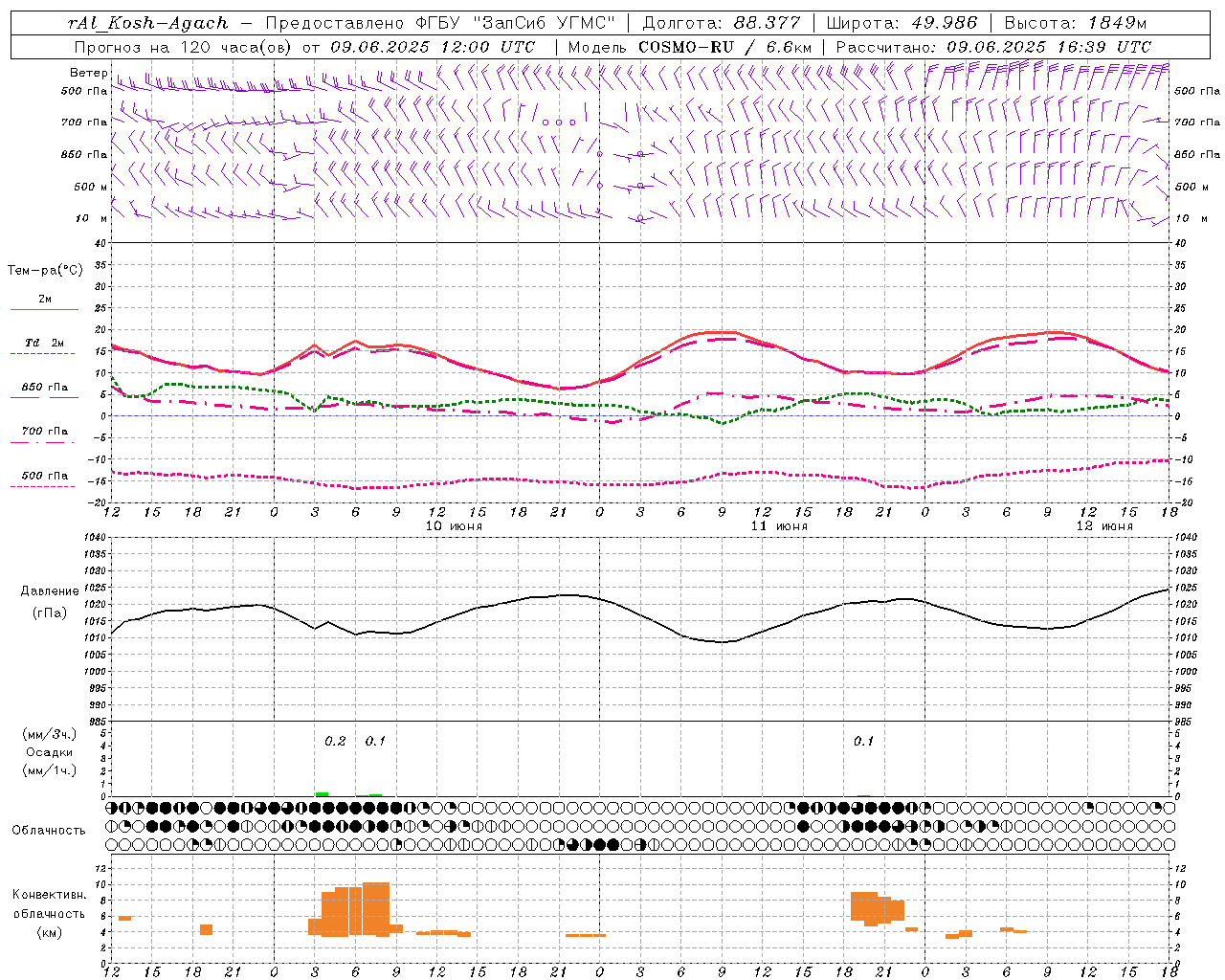This screenshot has width=1225, height=980.
Task: Click the (мм/3ч.) precipitation unit label
Action: tap(50, 734)
